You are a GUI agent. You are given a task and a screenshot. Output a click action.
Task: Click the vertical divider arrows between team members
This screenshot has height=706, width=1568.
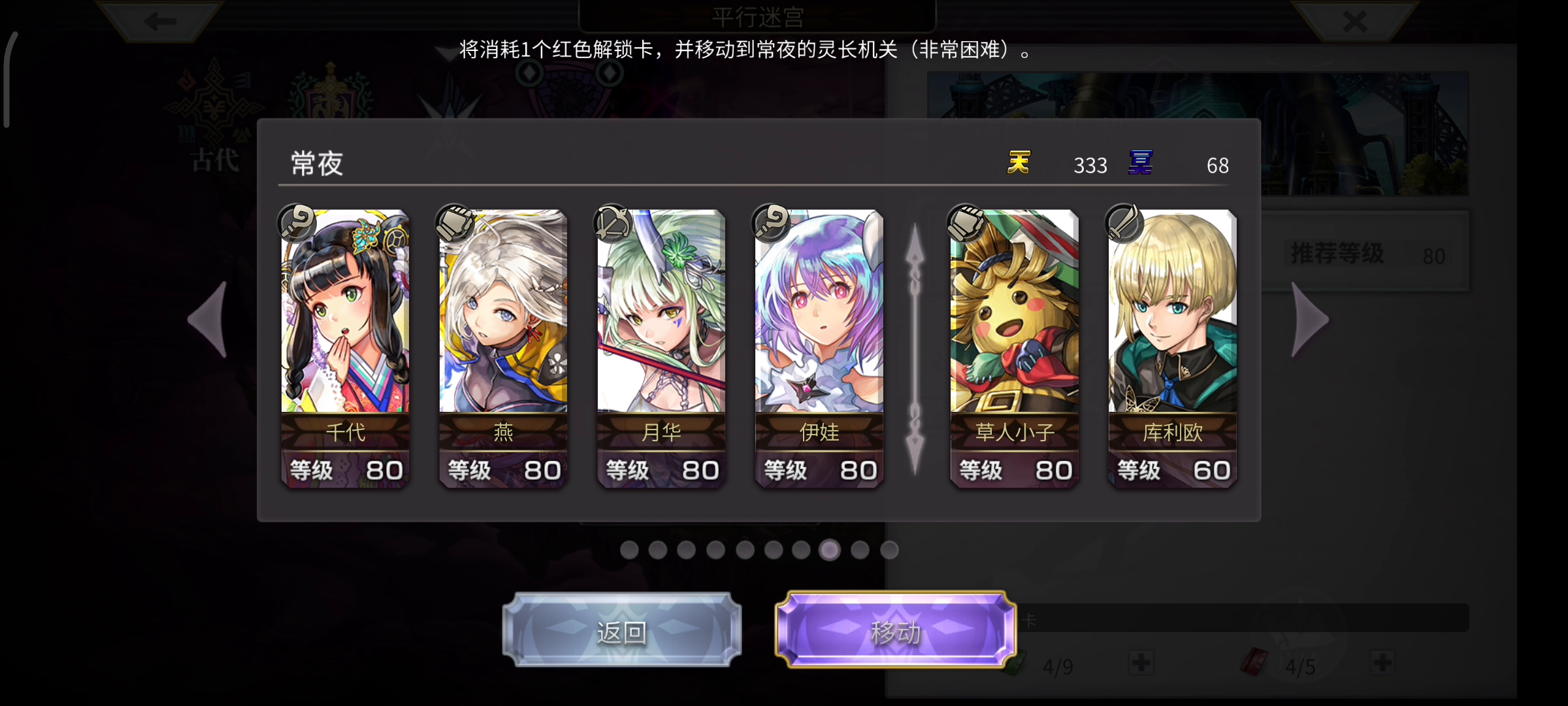click(915, 349)
